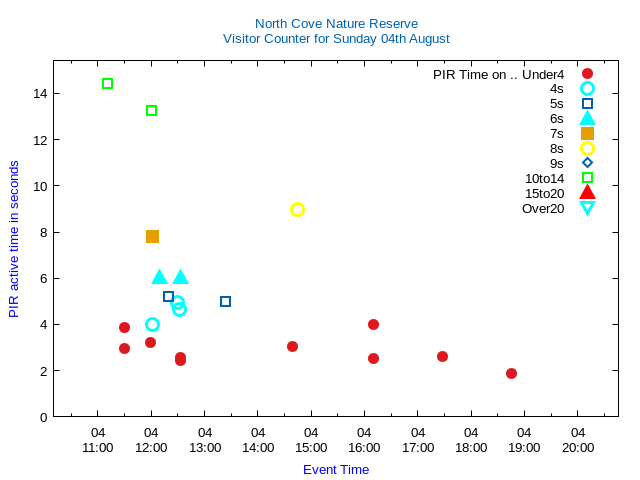640x480 pixels.
Task: Select the cyan triangle legend marker for 6s
Action: (x=587, y=118)
